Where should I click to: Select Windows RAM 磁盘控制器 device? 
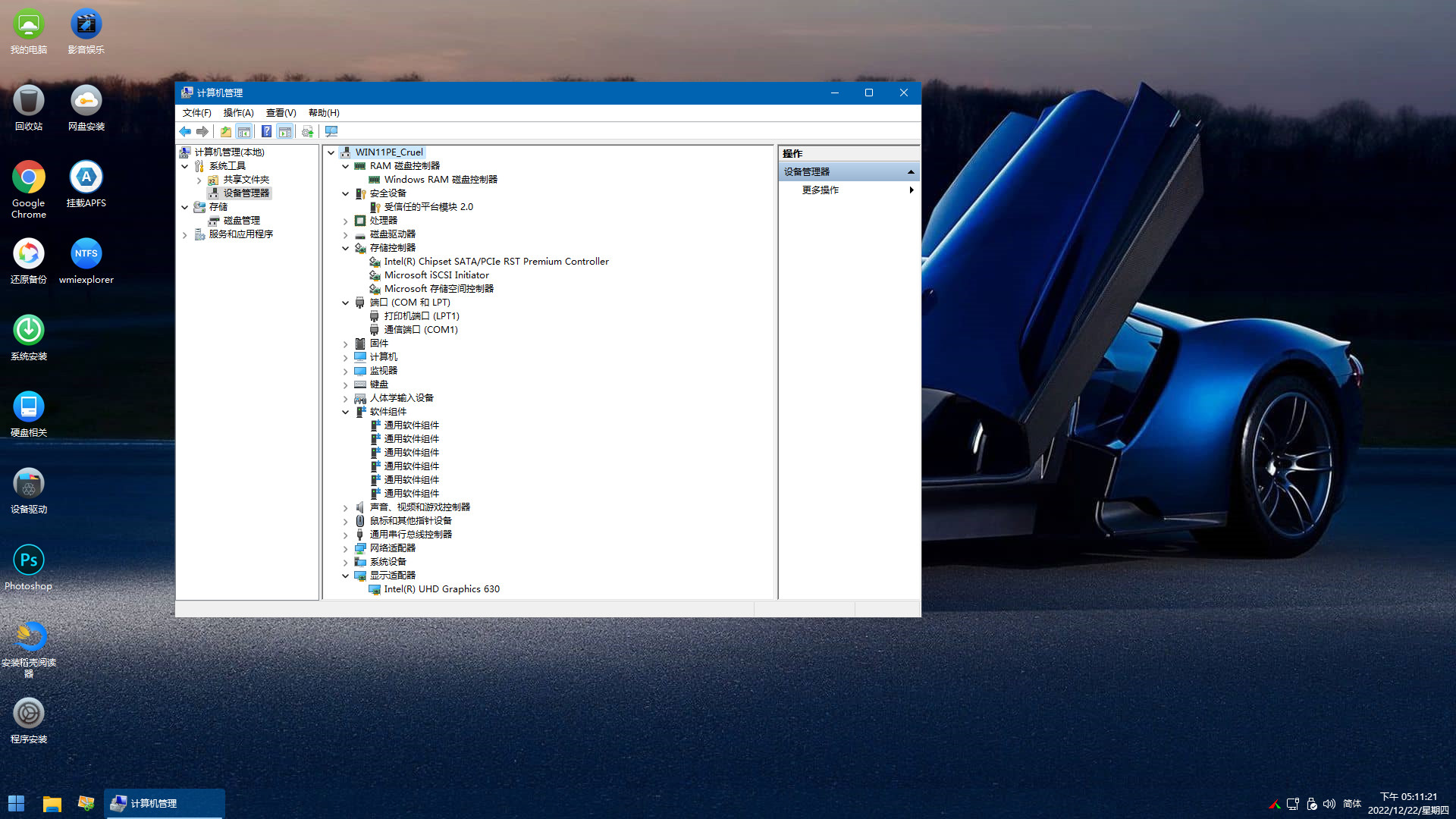point(440,180)
